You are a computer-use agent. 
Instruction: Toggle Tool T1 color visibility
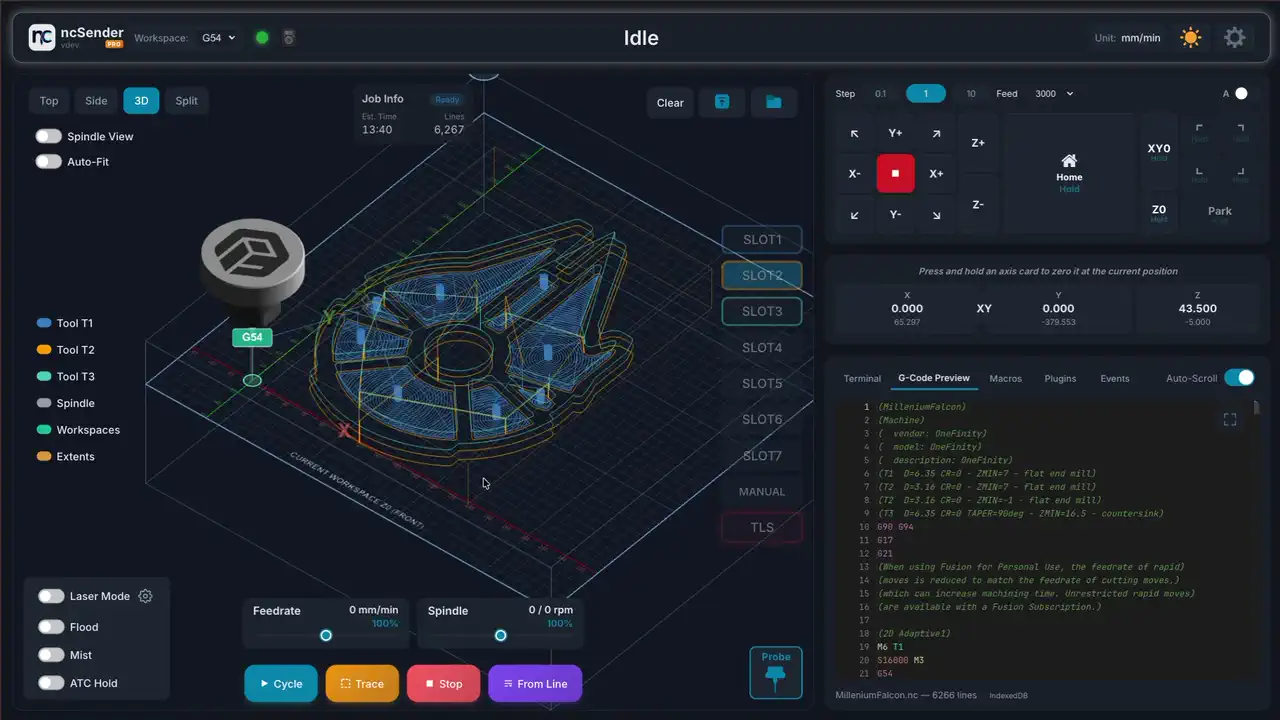coord(65,323)
